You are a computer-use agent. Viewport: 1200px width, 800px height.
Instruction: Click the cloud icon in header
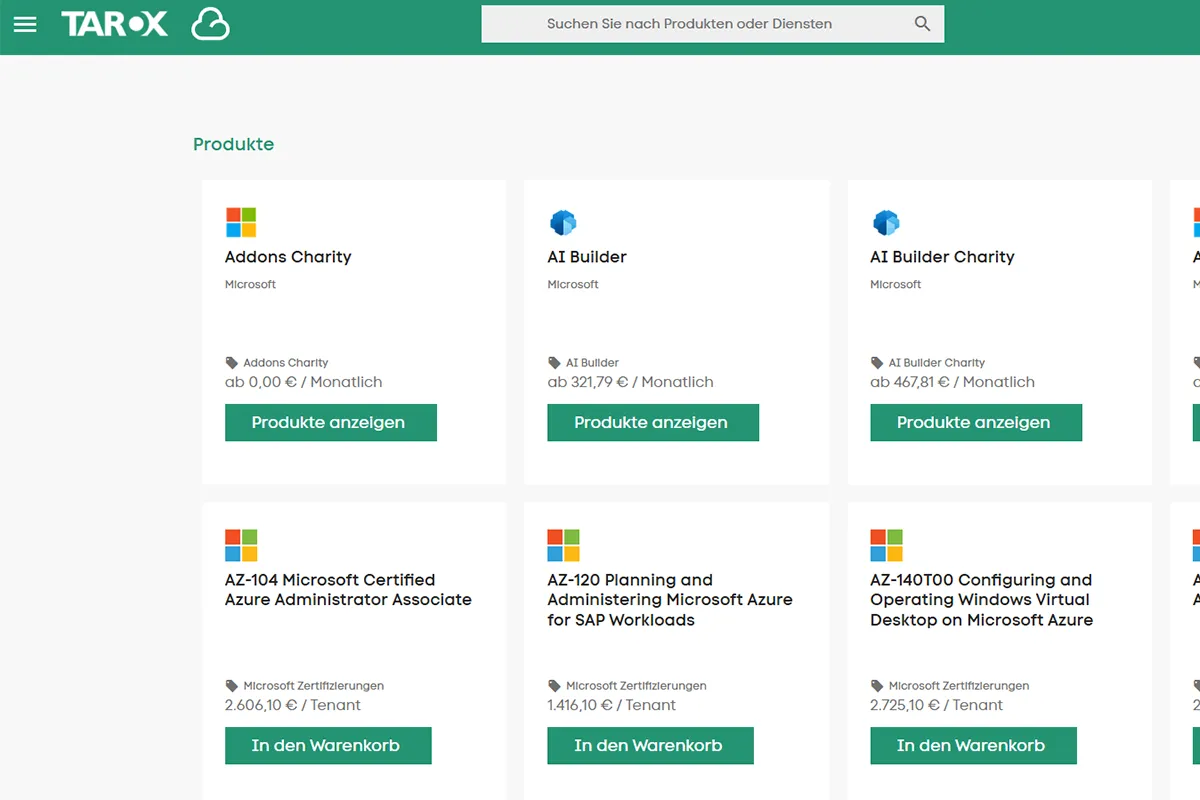click(x=210, y=25)
